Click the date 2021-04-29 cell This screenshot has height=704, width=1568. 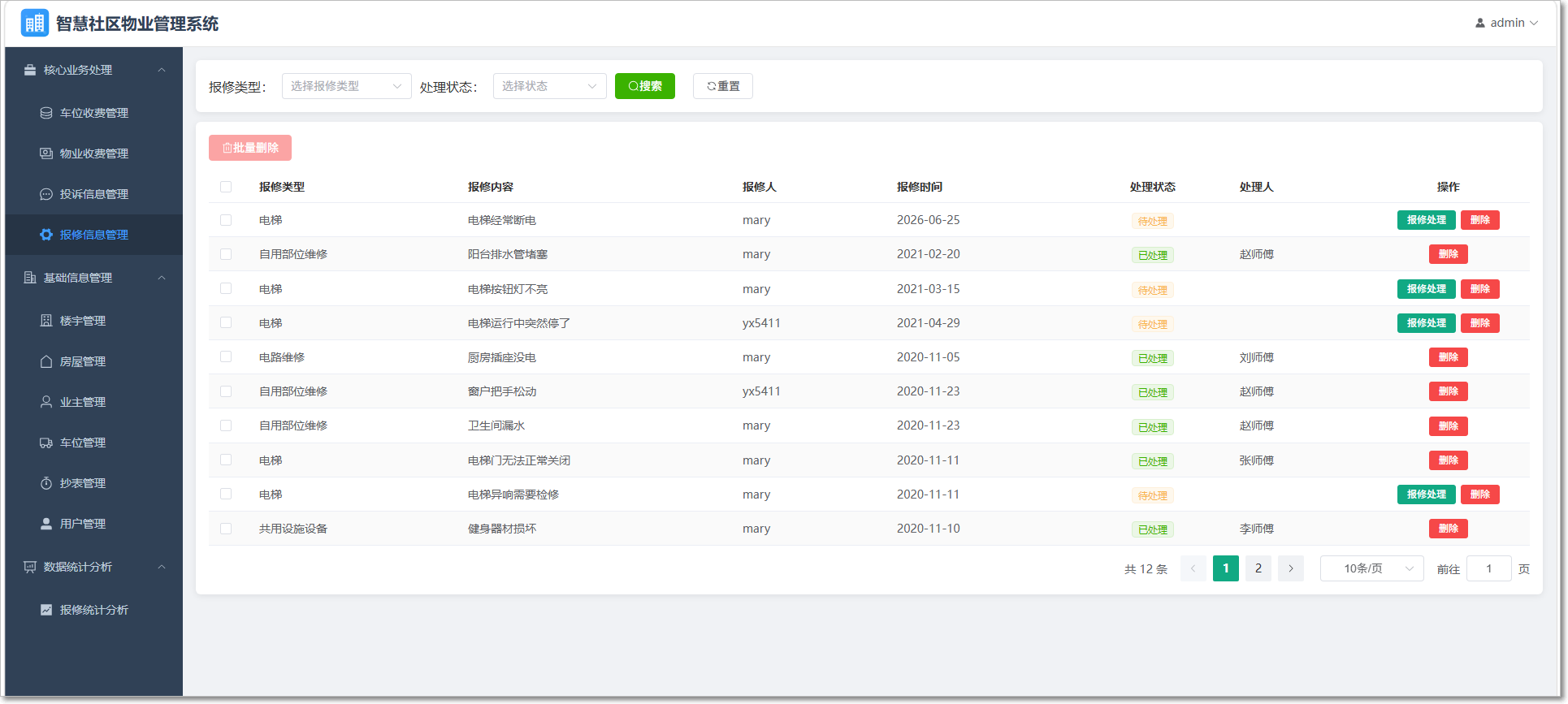click(929, 323)
